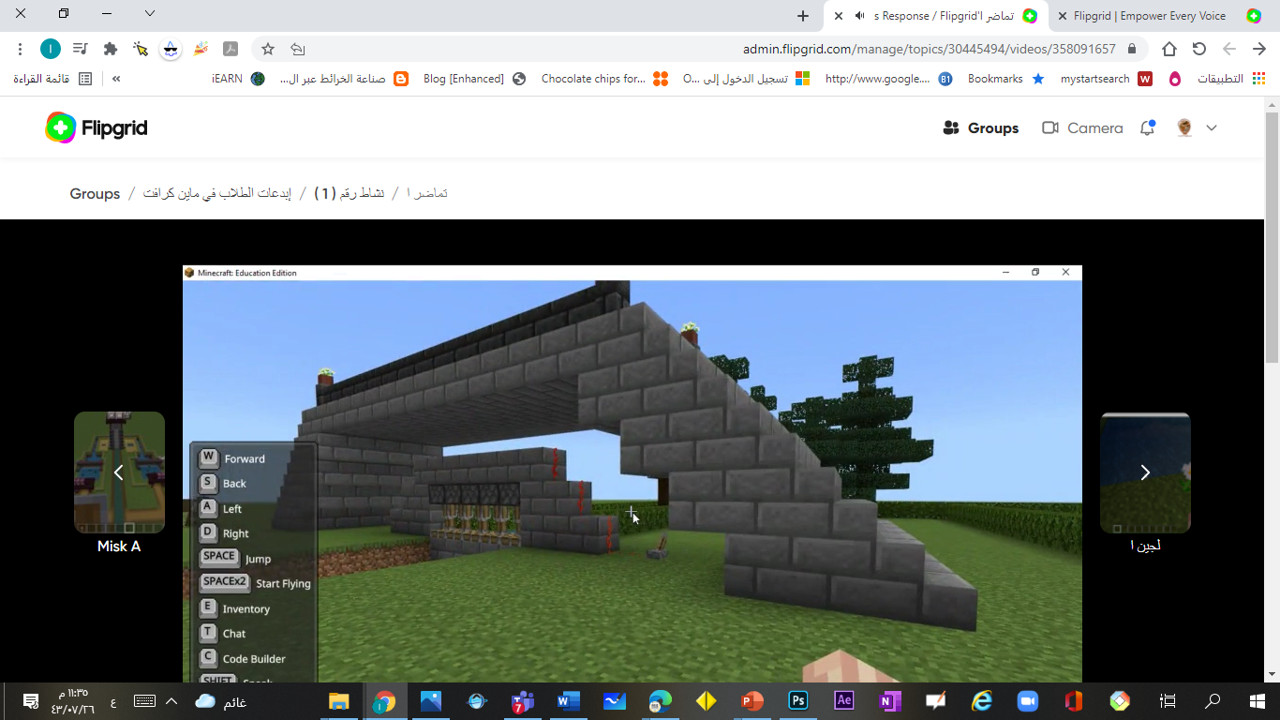Click breadcrumb تماضر ١

(x=427, y=193)
